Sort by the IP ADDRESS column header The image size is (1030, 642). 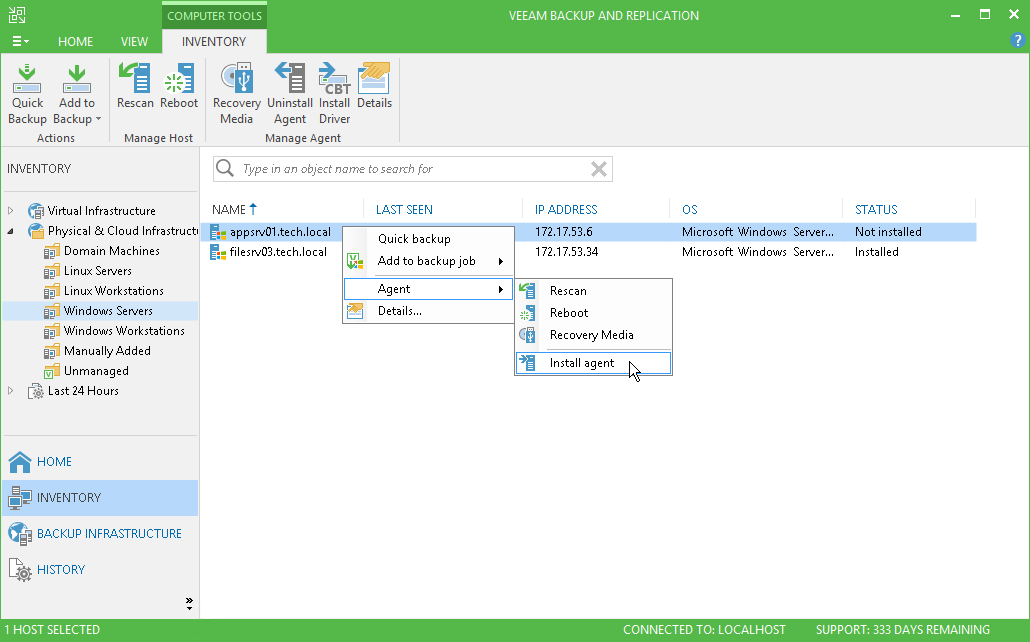tap(566, 210)
